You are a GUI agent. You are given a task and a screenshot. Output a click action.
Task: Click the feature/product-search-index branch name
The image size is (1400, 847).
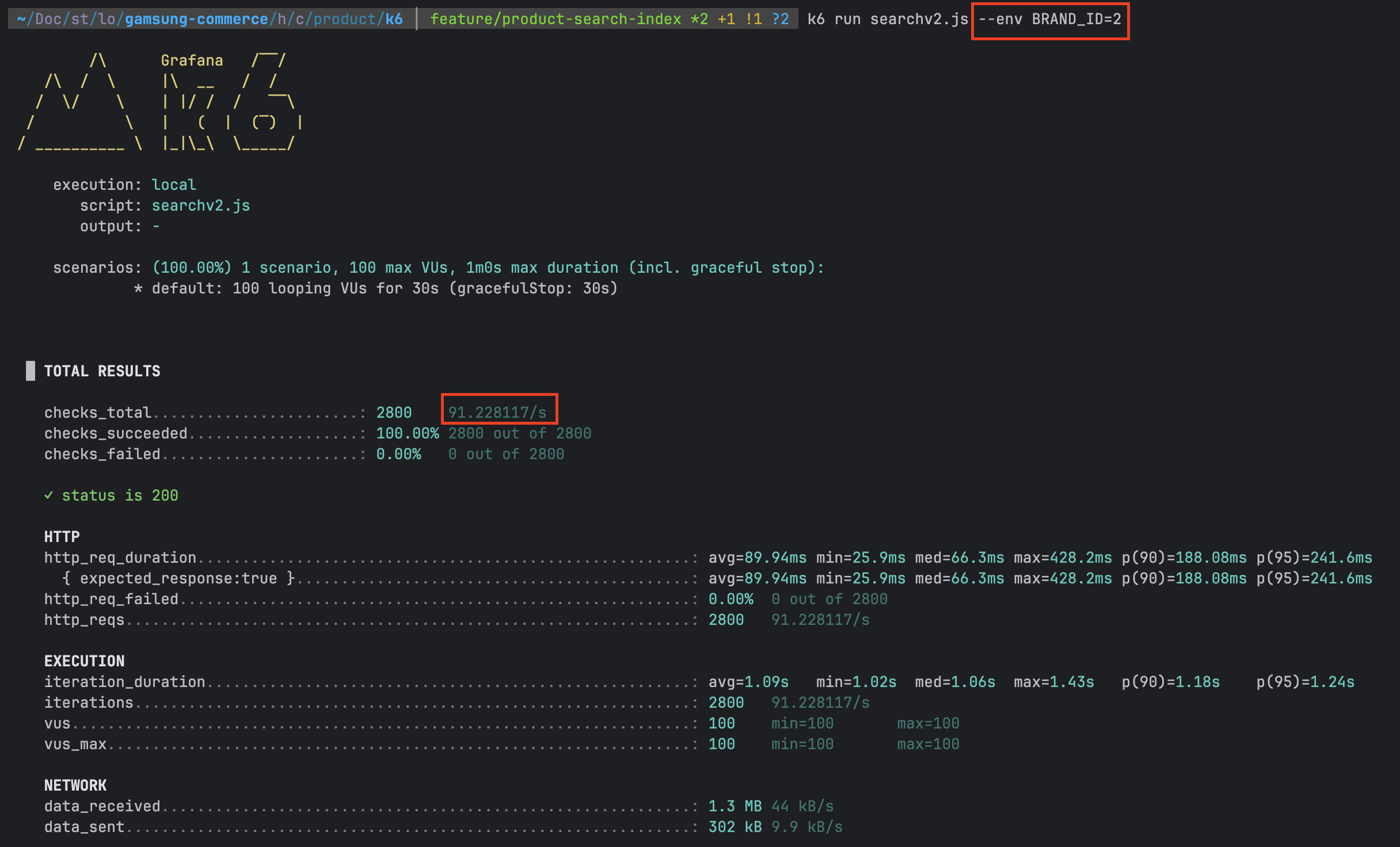pos(555,19)
